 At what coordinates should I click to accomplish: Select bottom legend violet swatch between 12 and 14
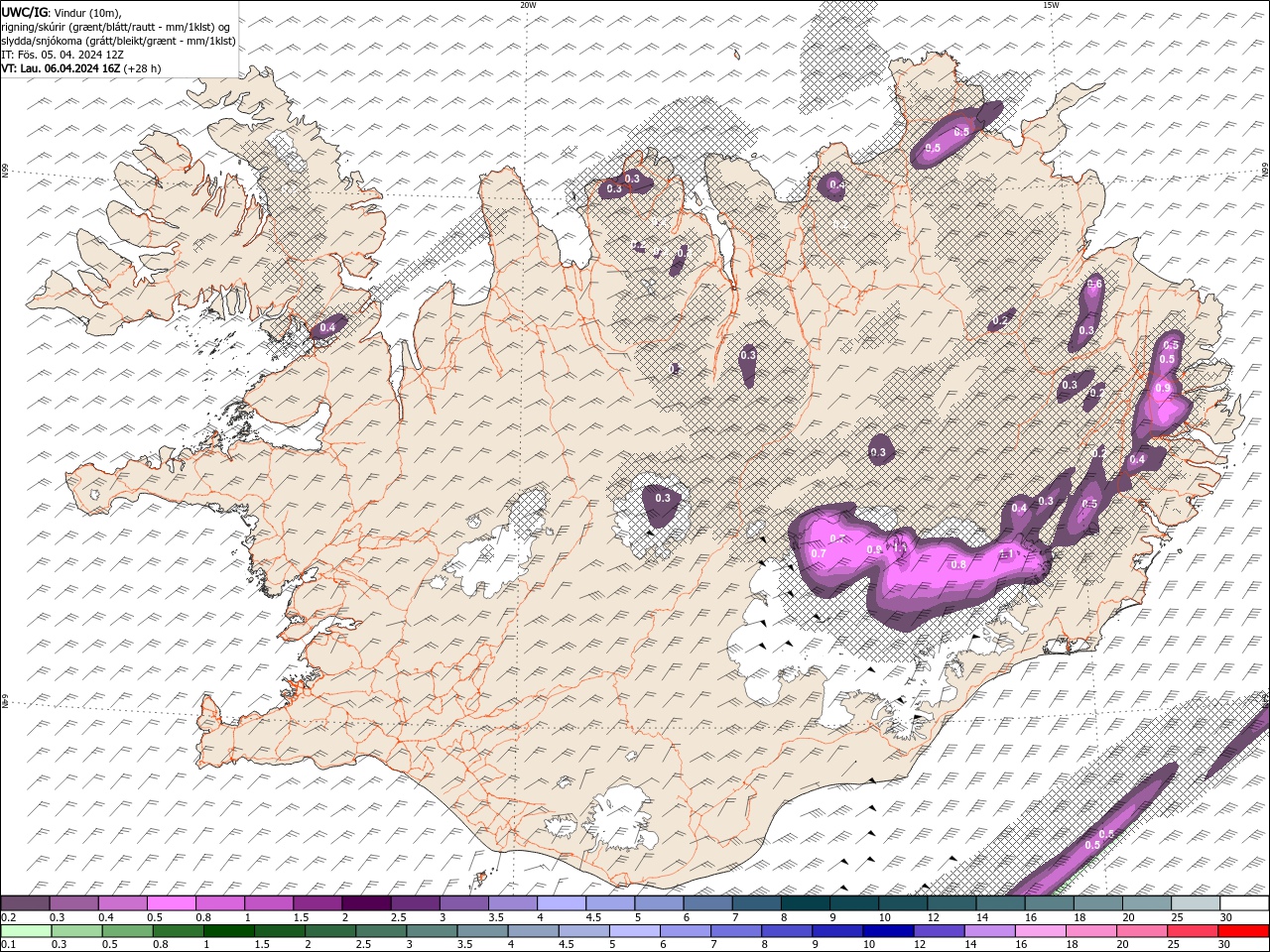click(x=938, y=931)
